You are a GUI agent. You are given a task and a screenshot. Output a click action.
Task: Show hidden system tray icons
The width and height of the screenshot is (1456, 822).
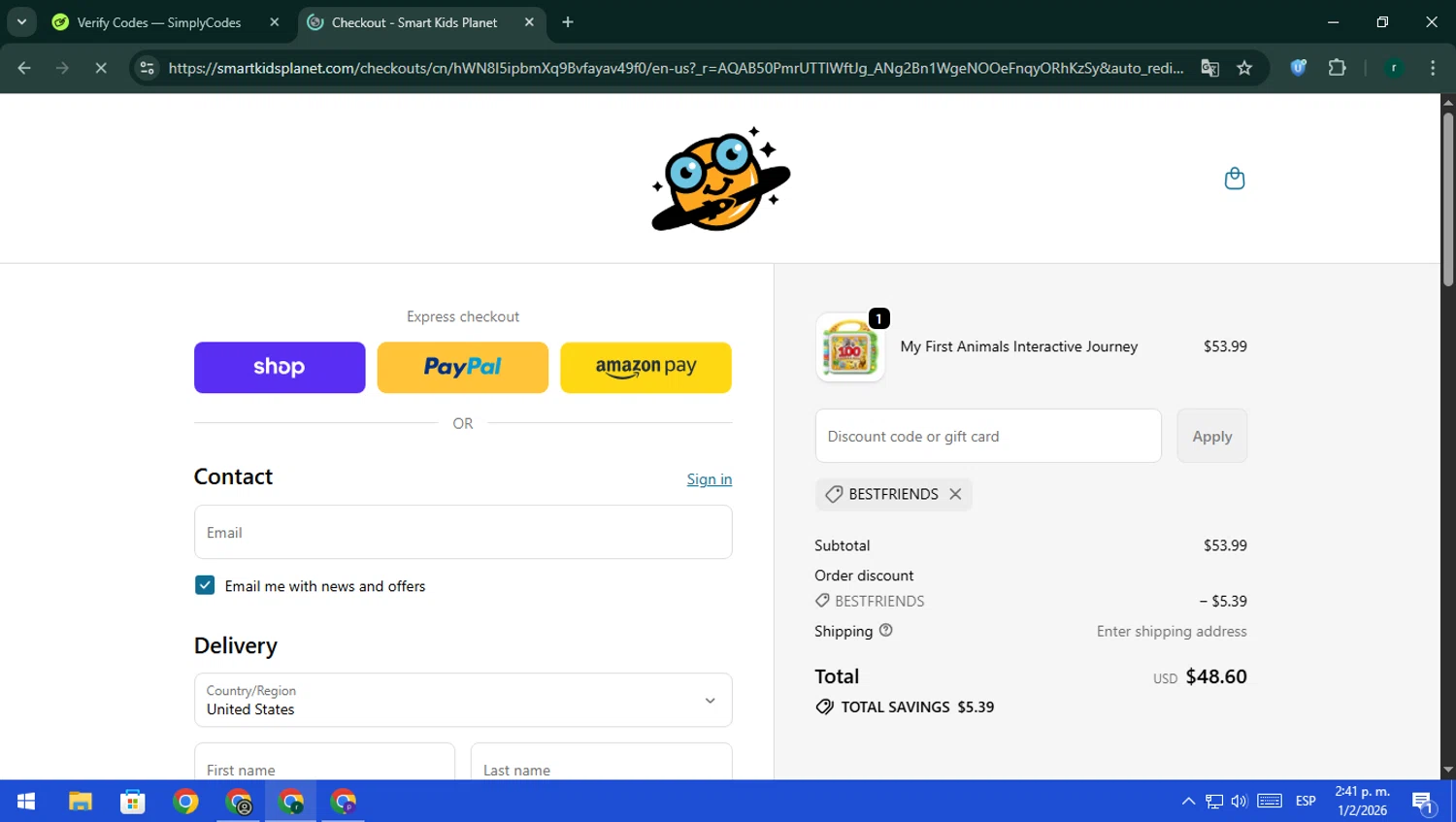pos(1188,802)
